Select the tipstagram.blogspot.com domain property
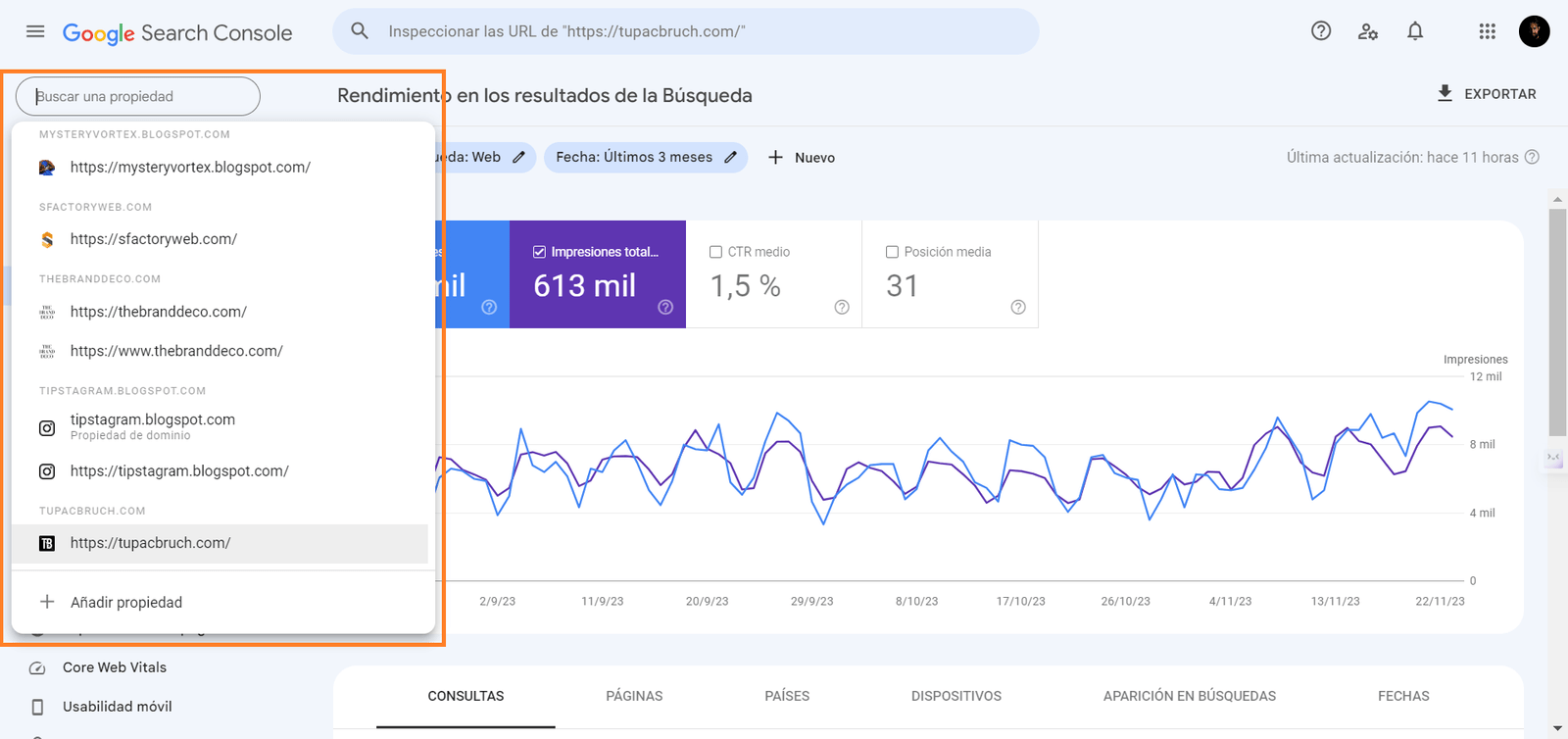The image size is (1568, 739). click(x=220, y=426)
